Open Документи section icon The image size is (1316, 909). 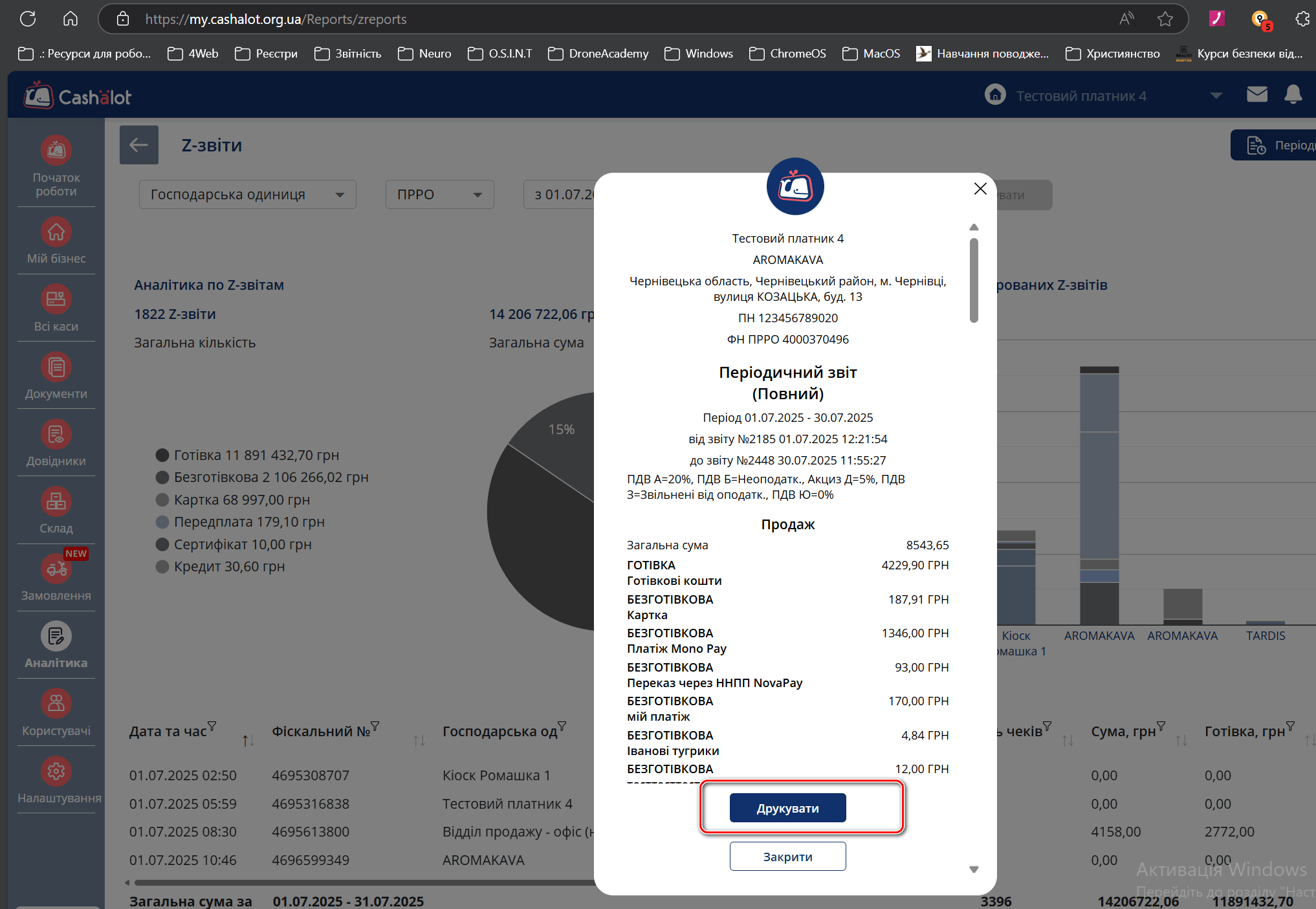56,367
